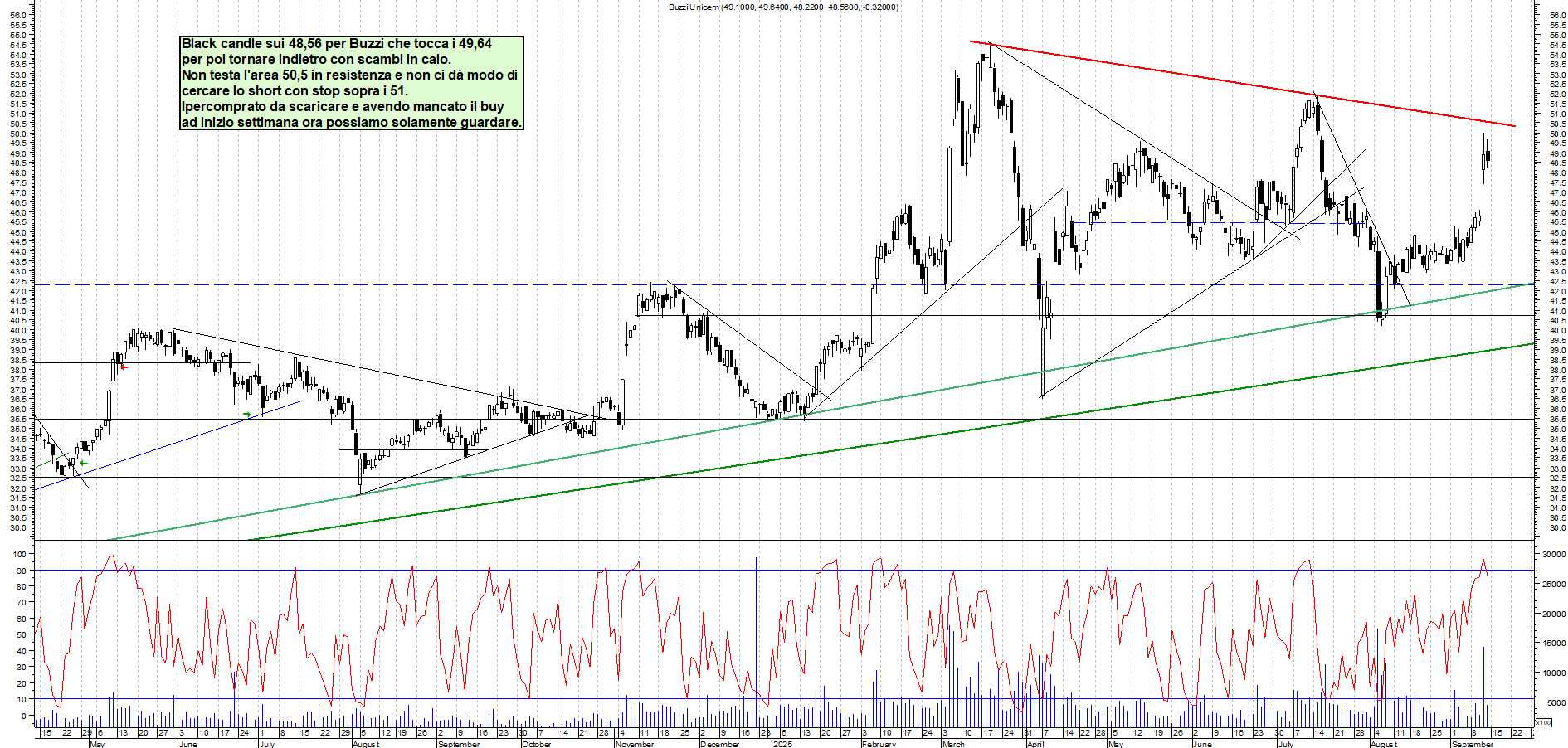The image size is (1568, 748).
Task: Click the x100 volume multiplier label
Action: [x=1543, y=722]
